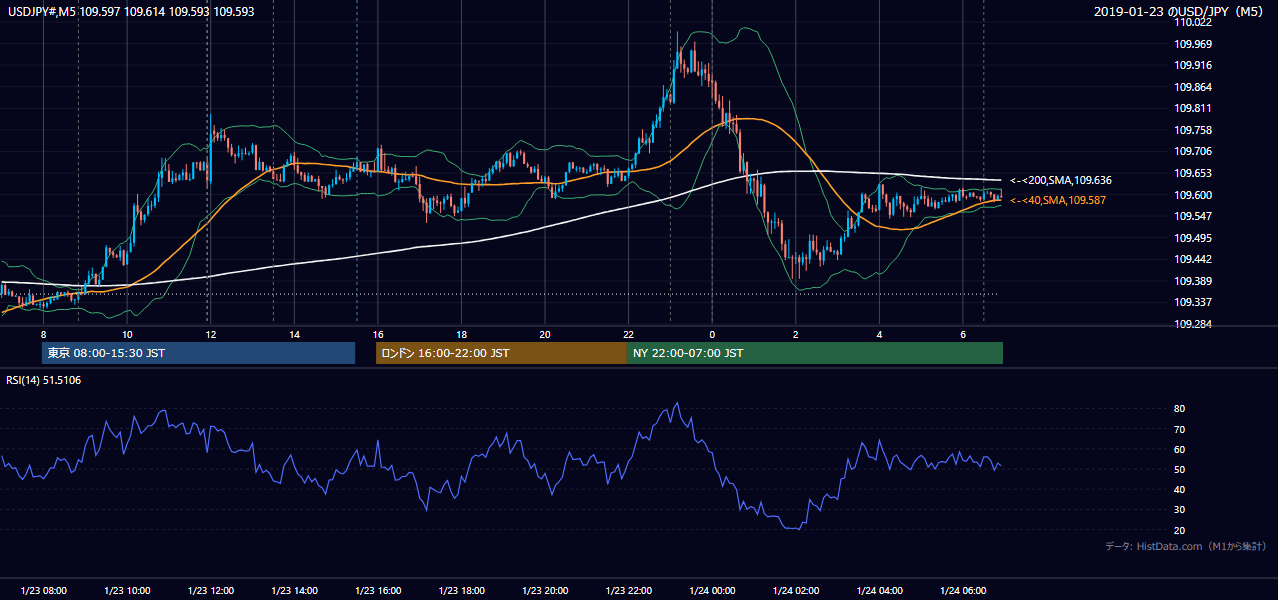Click the 109.442 price axis value
1278x600 pixels.
click(1195, 260)
